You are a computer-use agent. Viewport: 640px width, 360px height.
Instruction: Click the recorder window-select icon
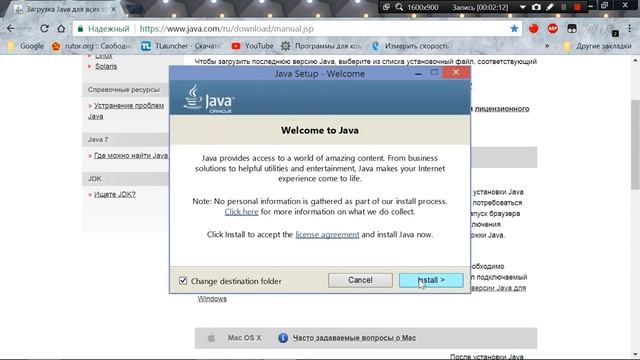(x=386, y=7)
